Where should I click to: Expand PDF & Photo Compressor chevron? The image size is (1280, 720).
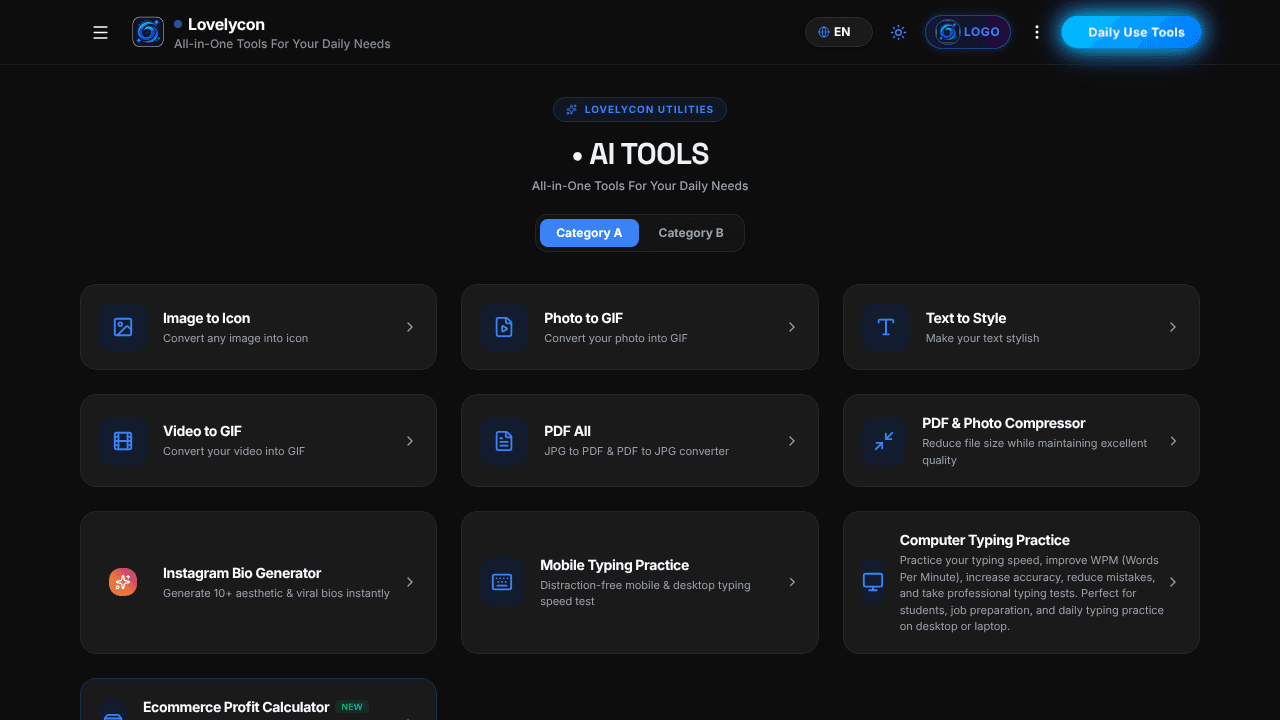click(x=1173, y=441)
